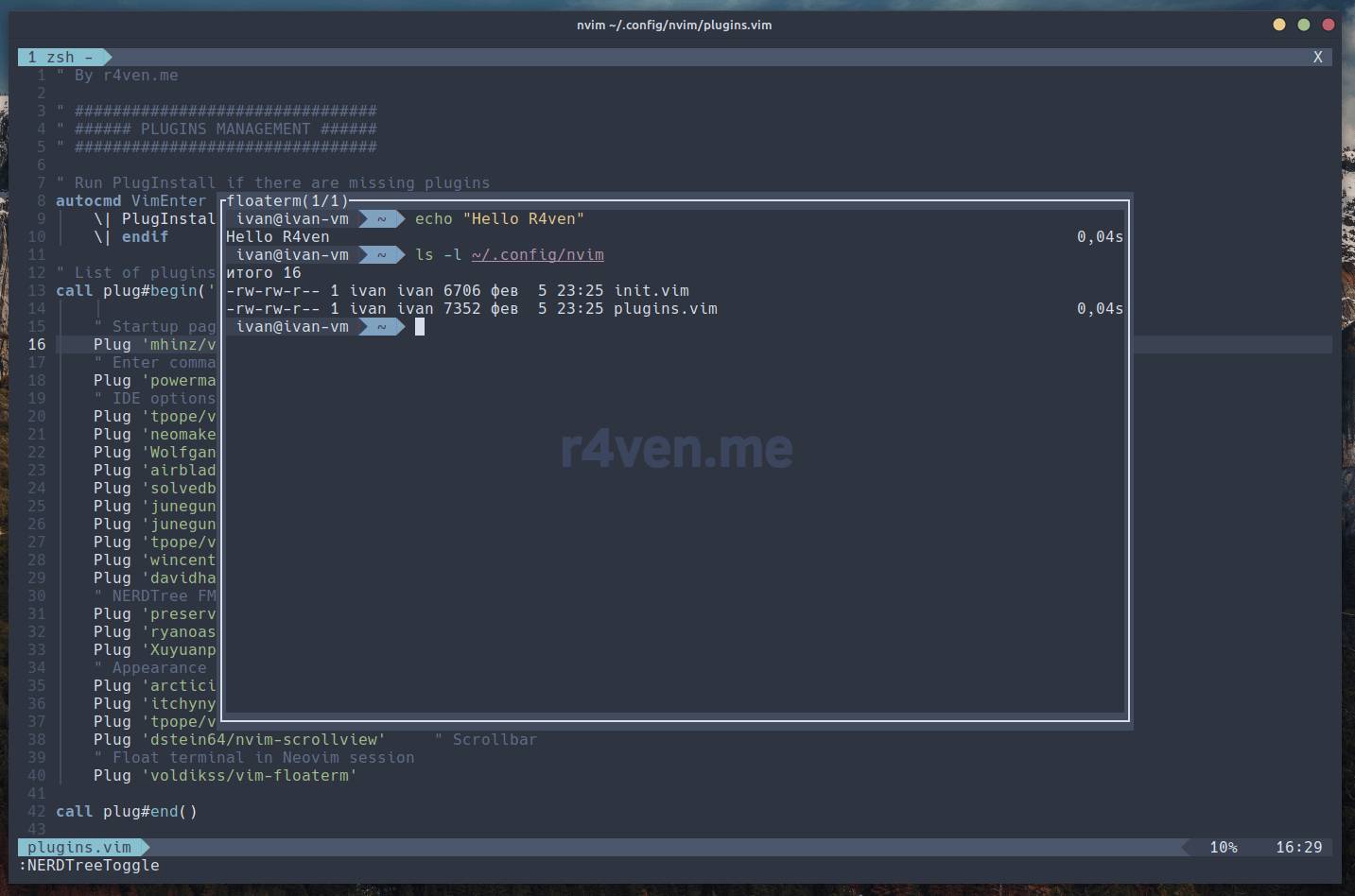
Task: Click line number 16 in the gutter
Action: (37, 345)
